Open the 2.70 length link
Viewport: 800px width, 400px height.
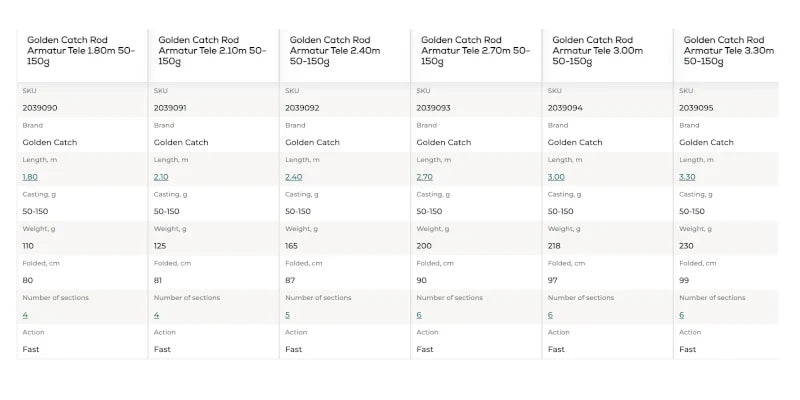tap(424, 177)
